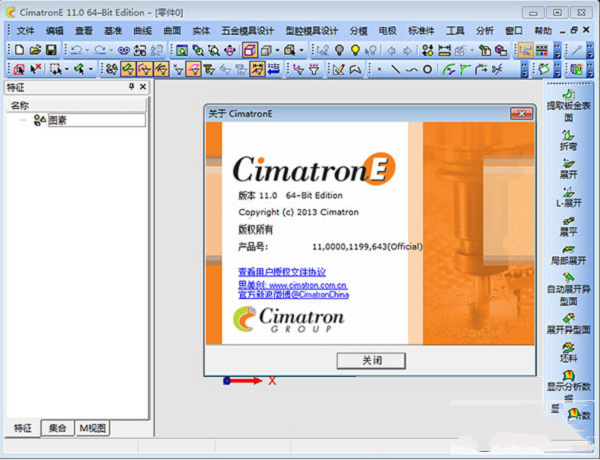Open the 官方新浪微博@CimatronChina link
Image resolution: width=600 pixels, height=460 pixels.
point(293,295)
